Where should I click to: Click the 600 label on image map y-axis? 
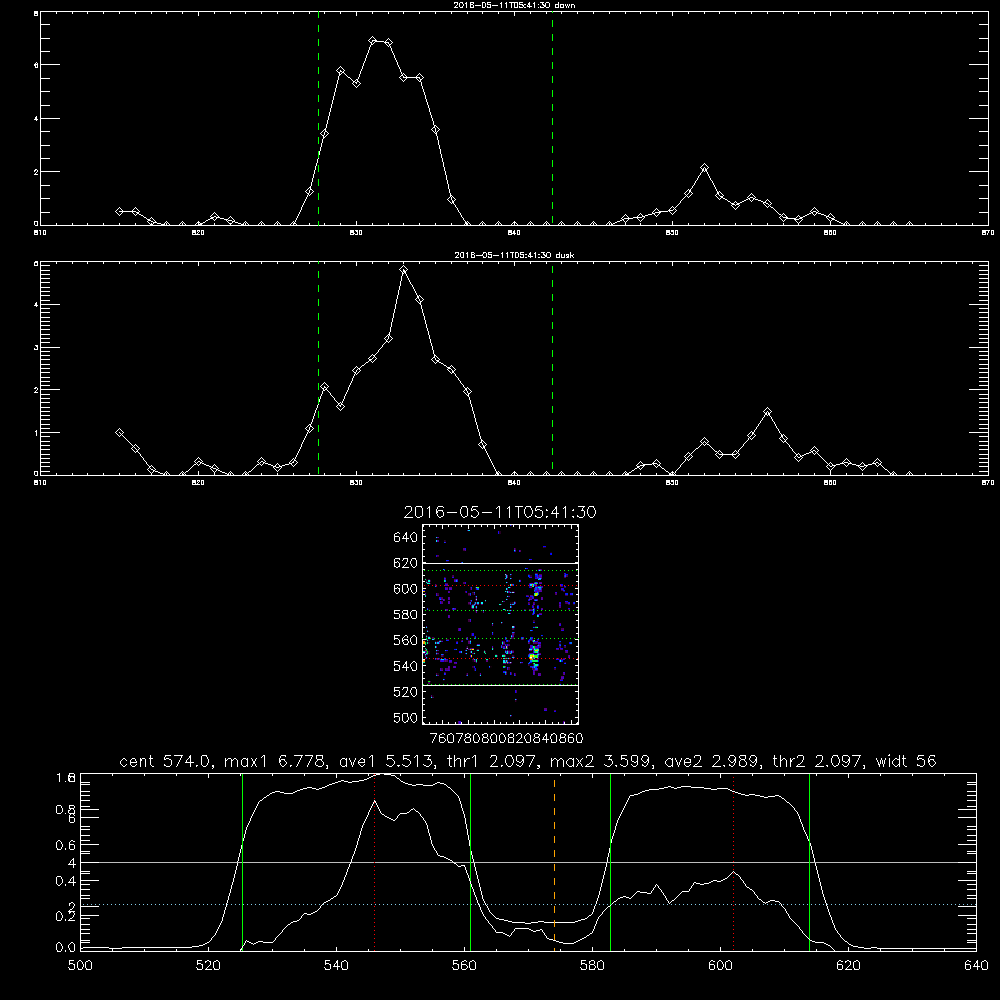tap(406, 589)
